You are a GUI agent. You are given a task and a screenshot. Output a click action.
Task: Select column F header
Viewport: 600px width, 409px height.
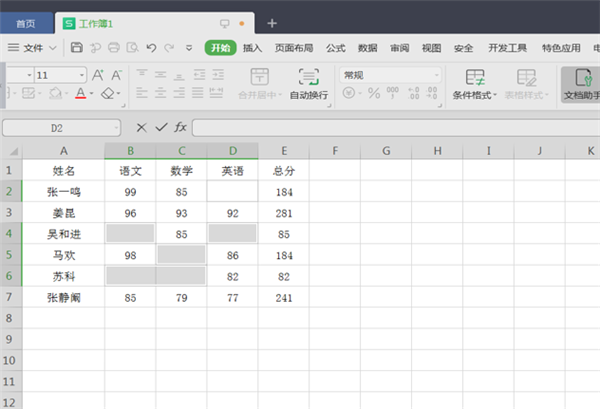pos(335,150)
